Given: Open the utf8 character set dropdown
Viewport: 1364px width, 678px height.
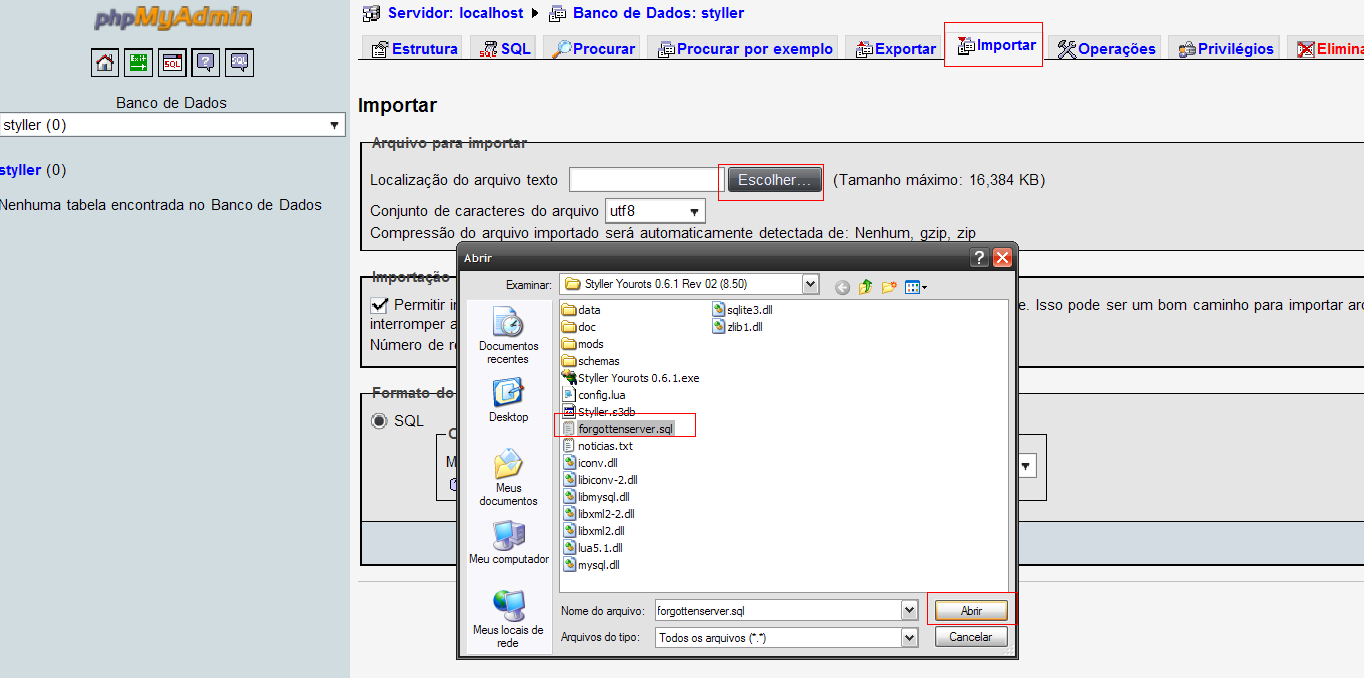Looking at the screenshot, I should tap(655, 211).
